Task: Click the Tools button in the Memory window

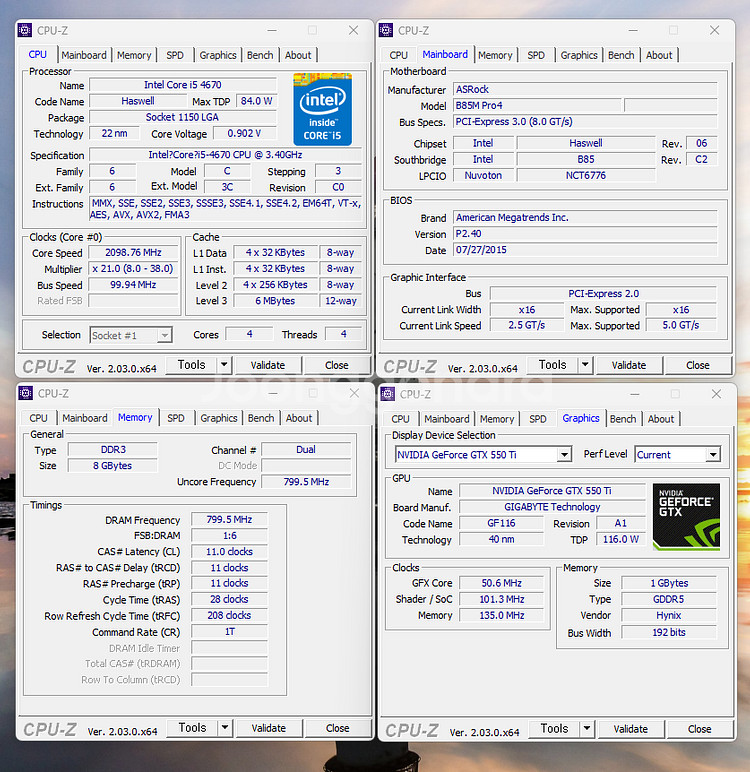Action: 192,728
